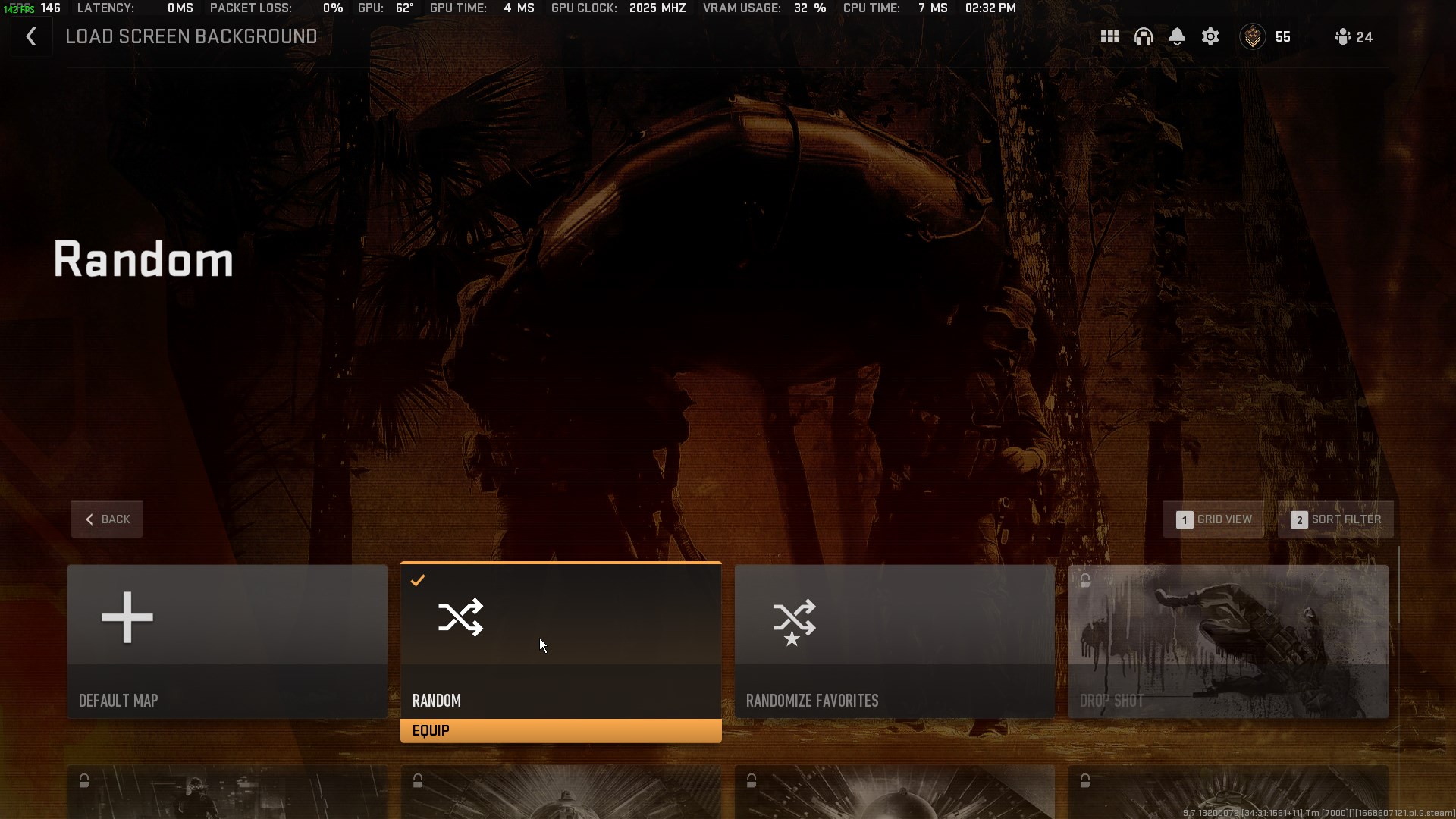This screenshot has height=819, width=1456.
Task: Click the RANDOM card label
Action: click(x=436, y=701)
